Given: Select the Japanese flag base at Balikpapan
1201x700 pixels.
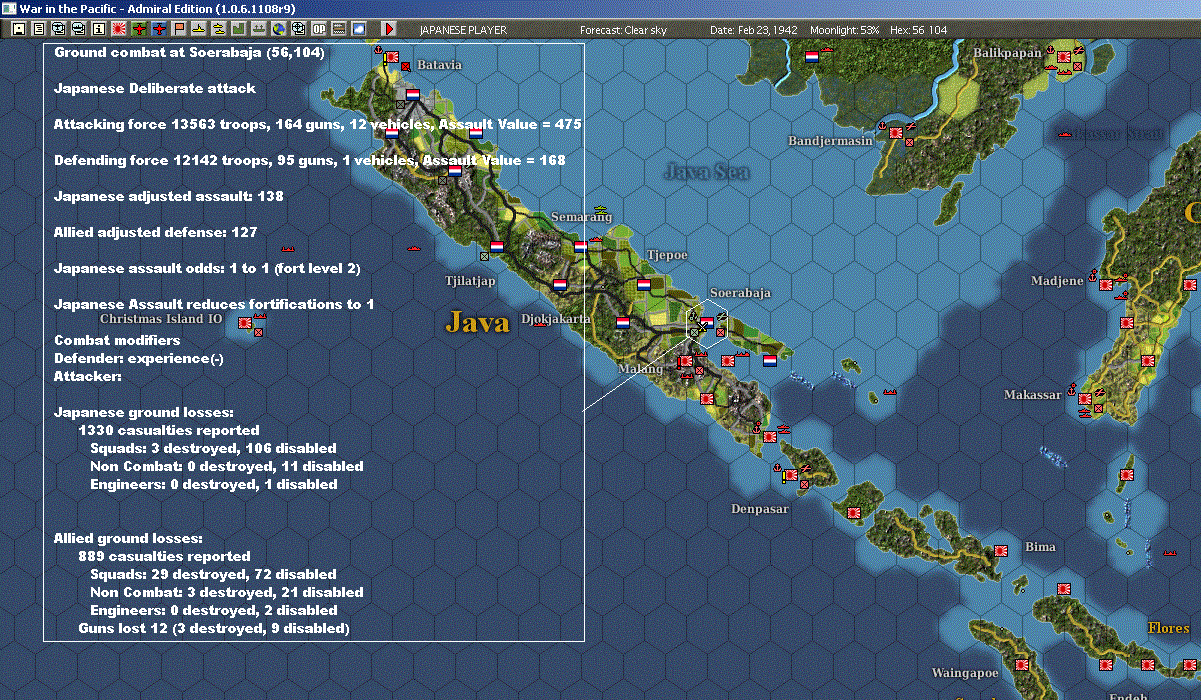Looking at the screenshot, I should 1064,55.
